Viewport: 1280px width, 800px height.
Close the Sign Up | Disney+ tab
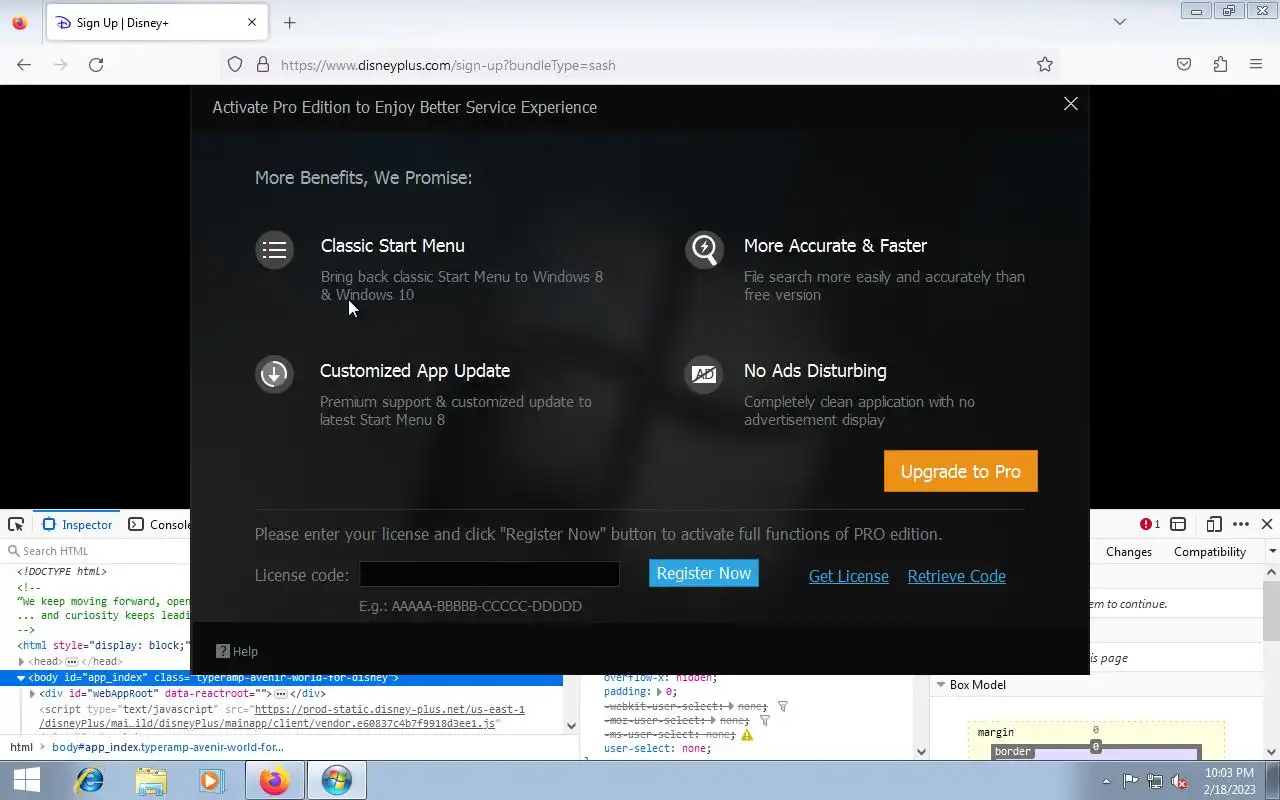[252, 22]
